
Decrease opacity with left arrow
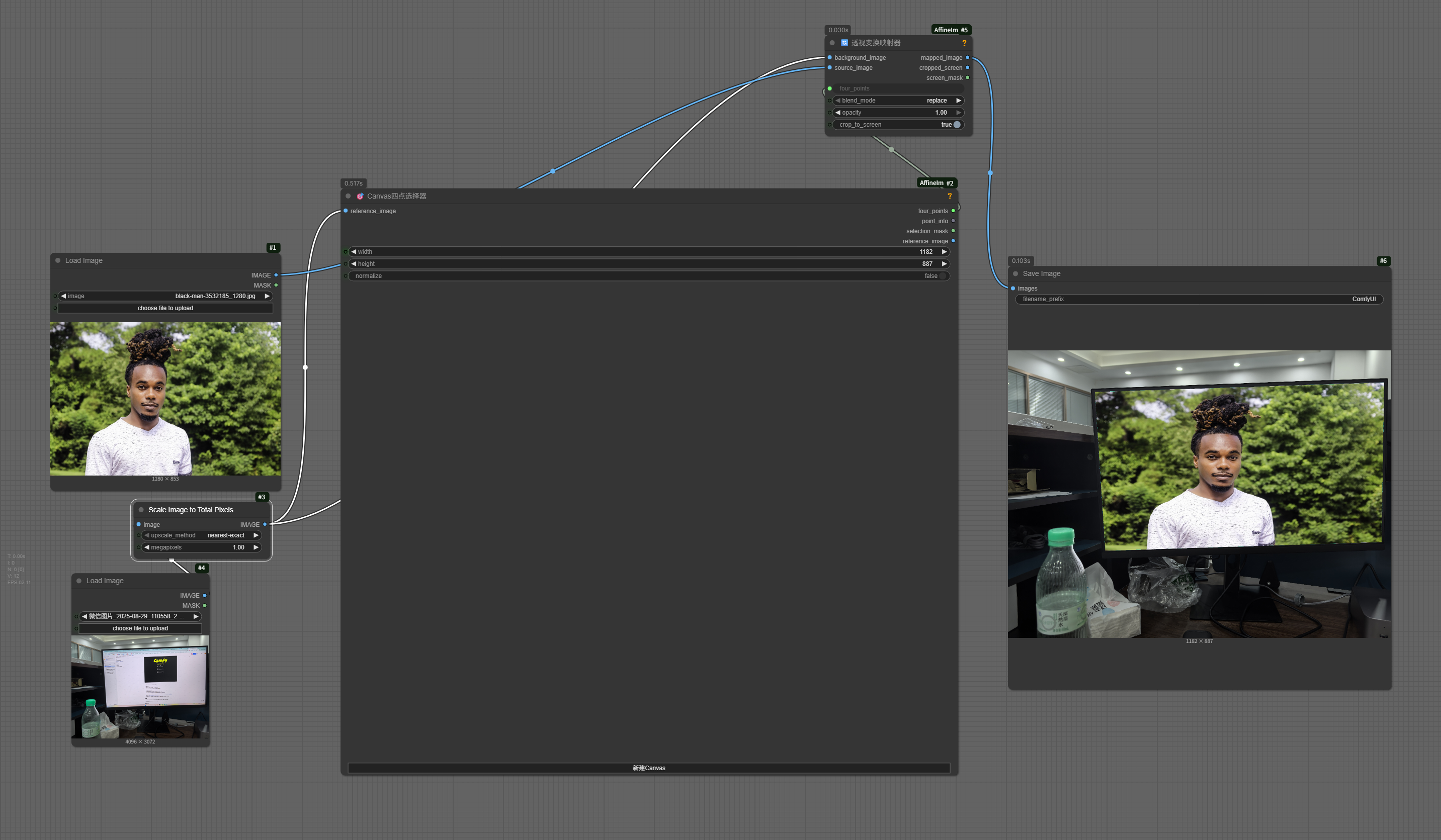pyautogui.click(x=838, y=113)
